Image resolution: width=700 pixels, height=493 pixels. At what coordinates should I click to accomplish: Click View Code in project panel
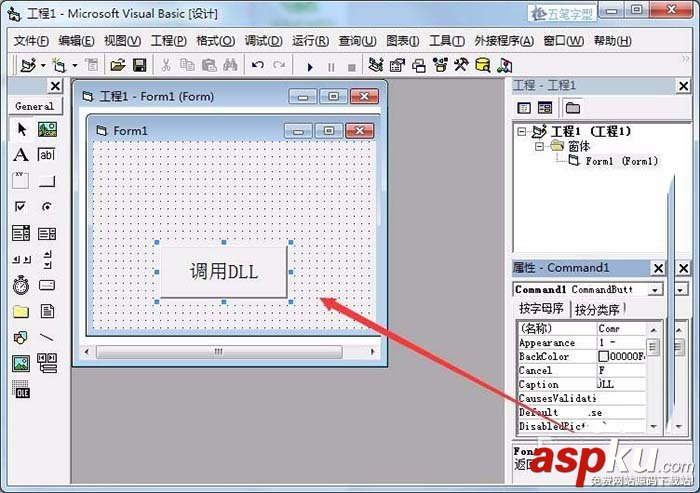click(x=524, y=108)
